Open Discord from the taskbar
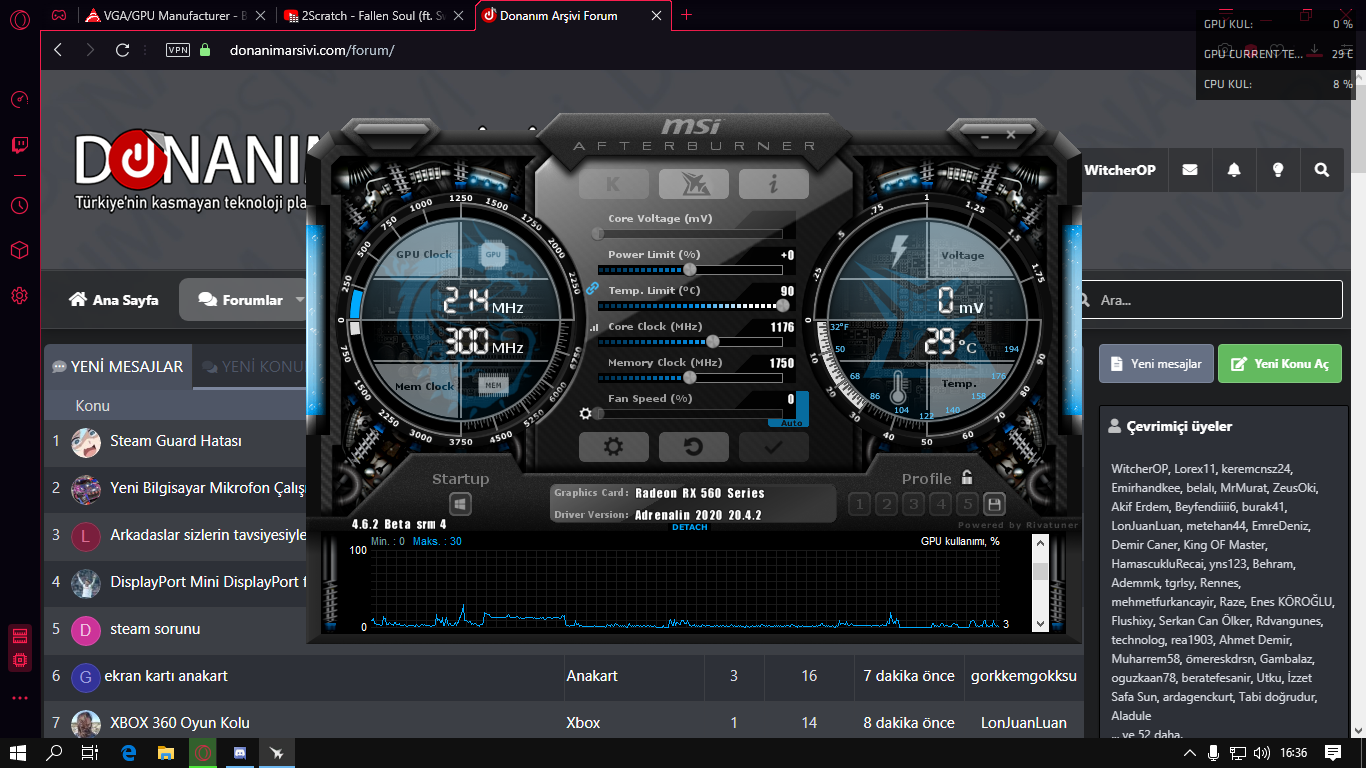The width and height of the screenshot is (1366, 768). [240, 752]
